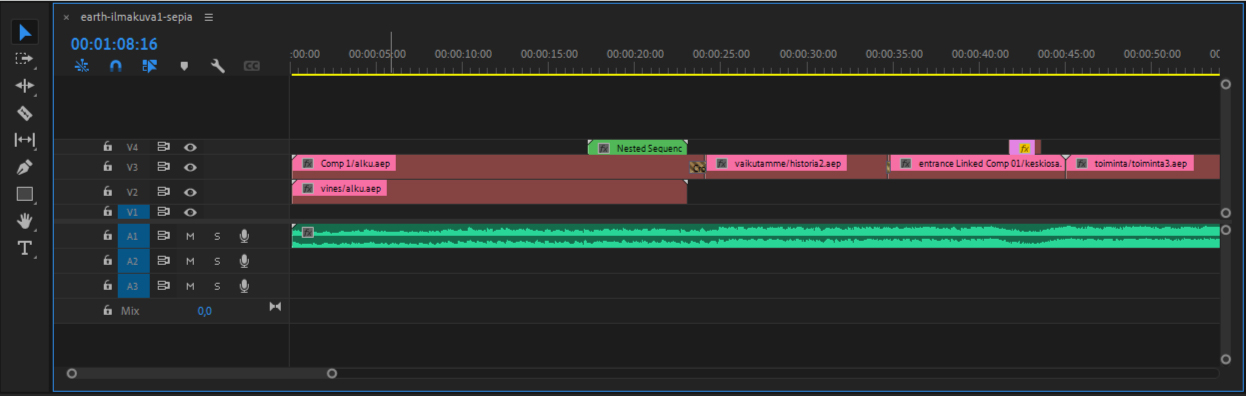Toggle lock on track V4

108,147
